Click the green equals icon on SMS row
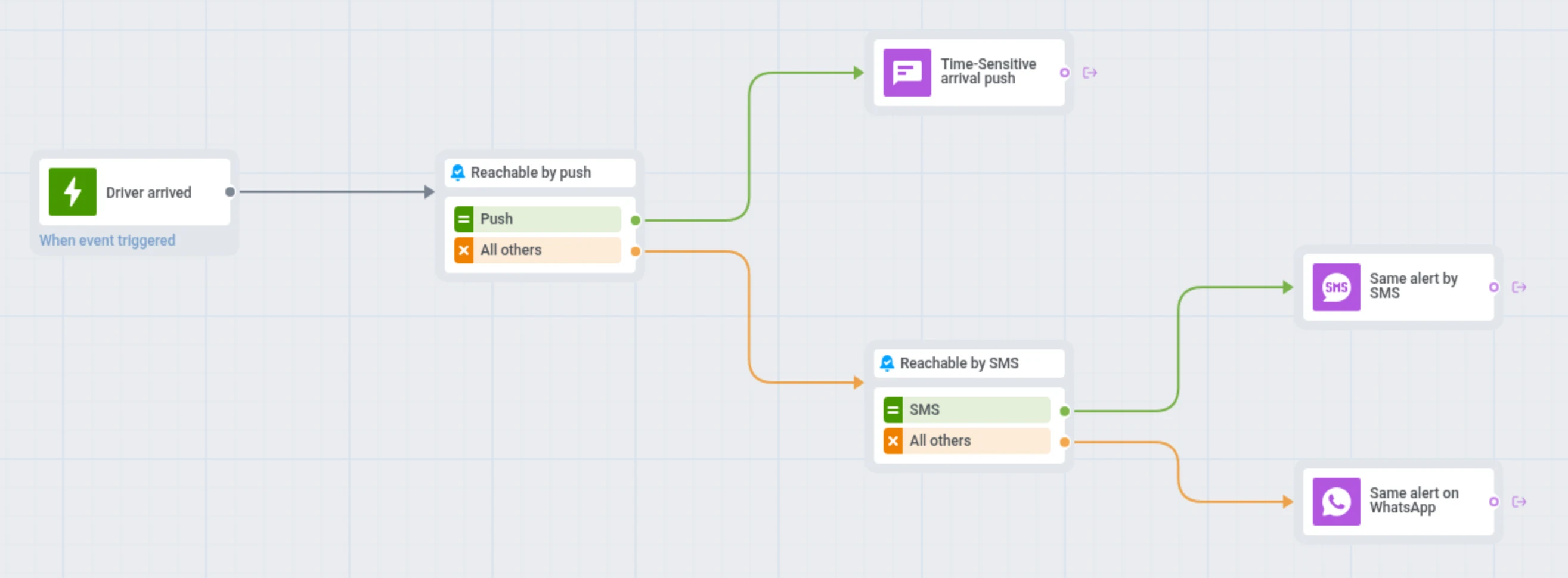The height and width of the screenshot is (578, 1568). (x=893, y=409)
